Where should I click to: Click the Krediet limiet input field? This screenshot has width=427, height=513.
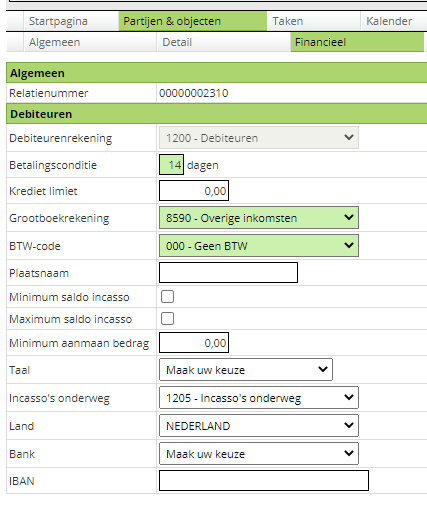point(194,191)
